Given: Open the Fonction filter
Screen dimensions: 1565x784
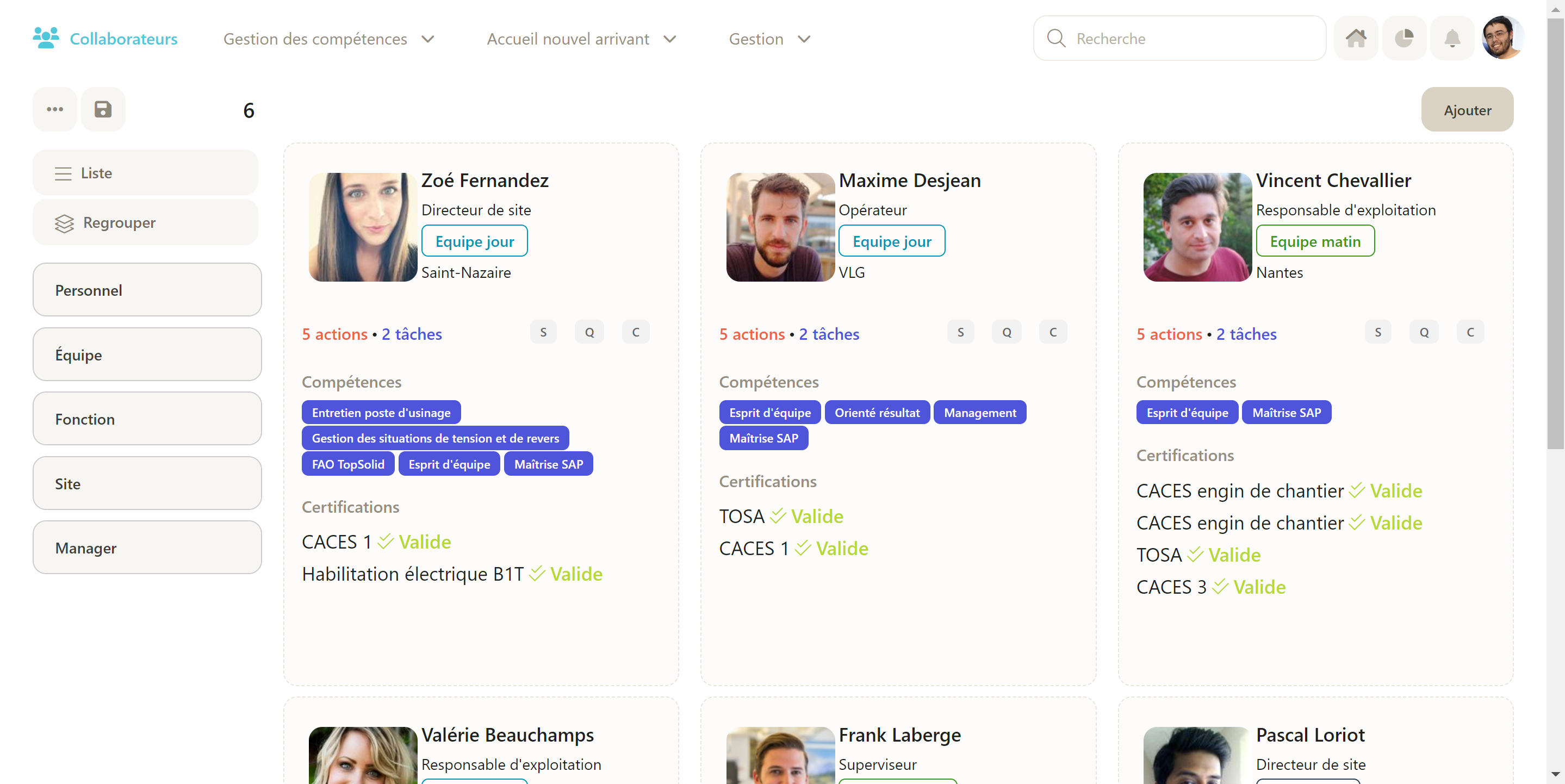Looking at the screenshot, I should 147,419.
